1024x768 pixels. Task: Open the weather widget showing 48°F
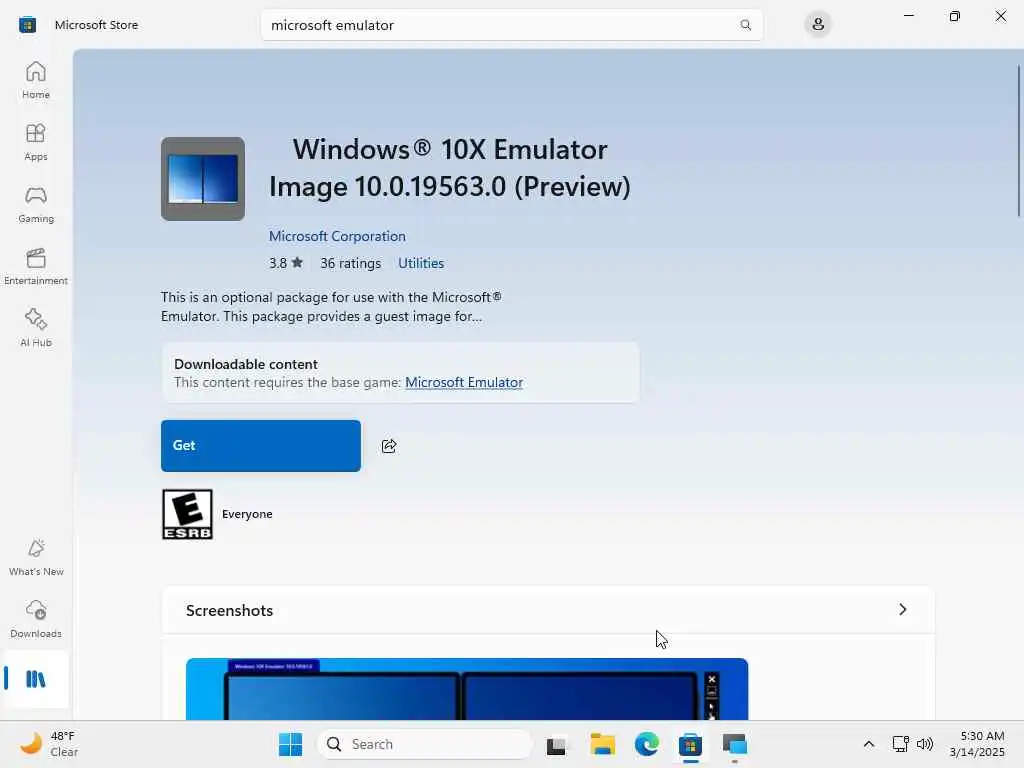[50, 744]
